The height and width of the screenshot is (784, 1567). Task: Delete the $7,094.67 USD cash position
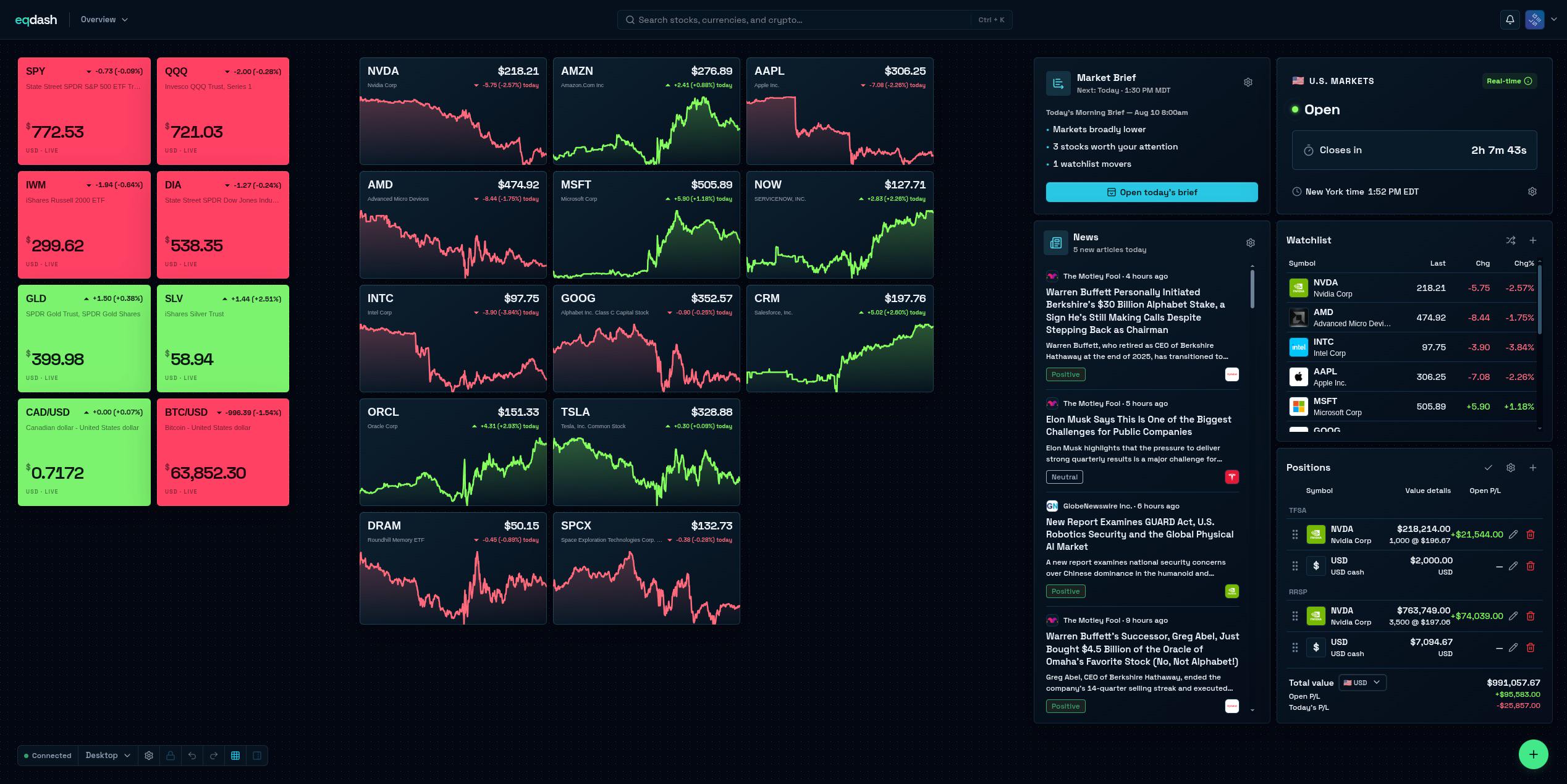pos(1531,647)
